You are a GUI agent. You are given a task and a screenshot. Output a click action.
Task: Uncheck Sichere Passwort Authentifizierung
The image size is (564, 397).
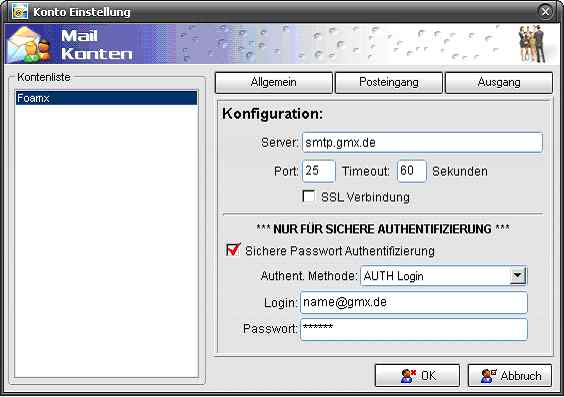tap(233, 250)
